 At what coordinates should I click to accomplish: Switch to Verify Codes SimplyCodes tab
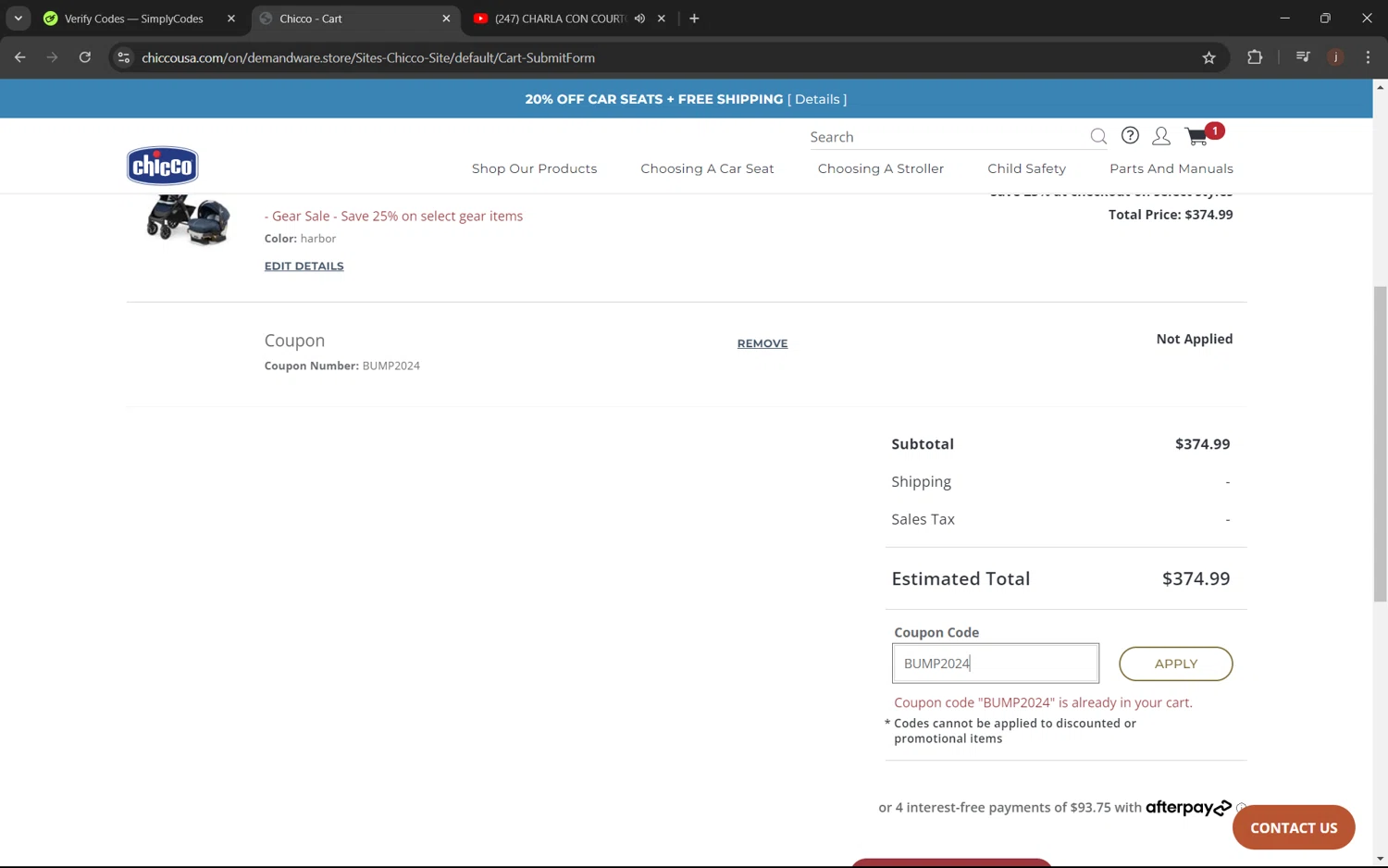click(x=134, y=19)
